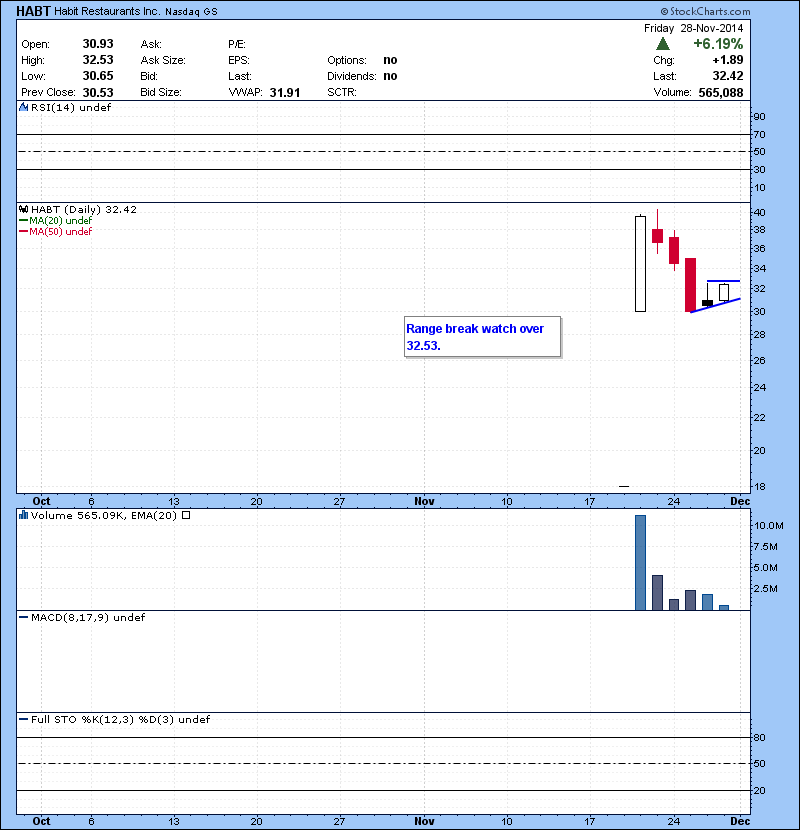
Task: Click the 40 price axis label
Action: [760, 212]
